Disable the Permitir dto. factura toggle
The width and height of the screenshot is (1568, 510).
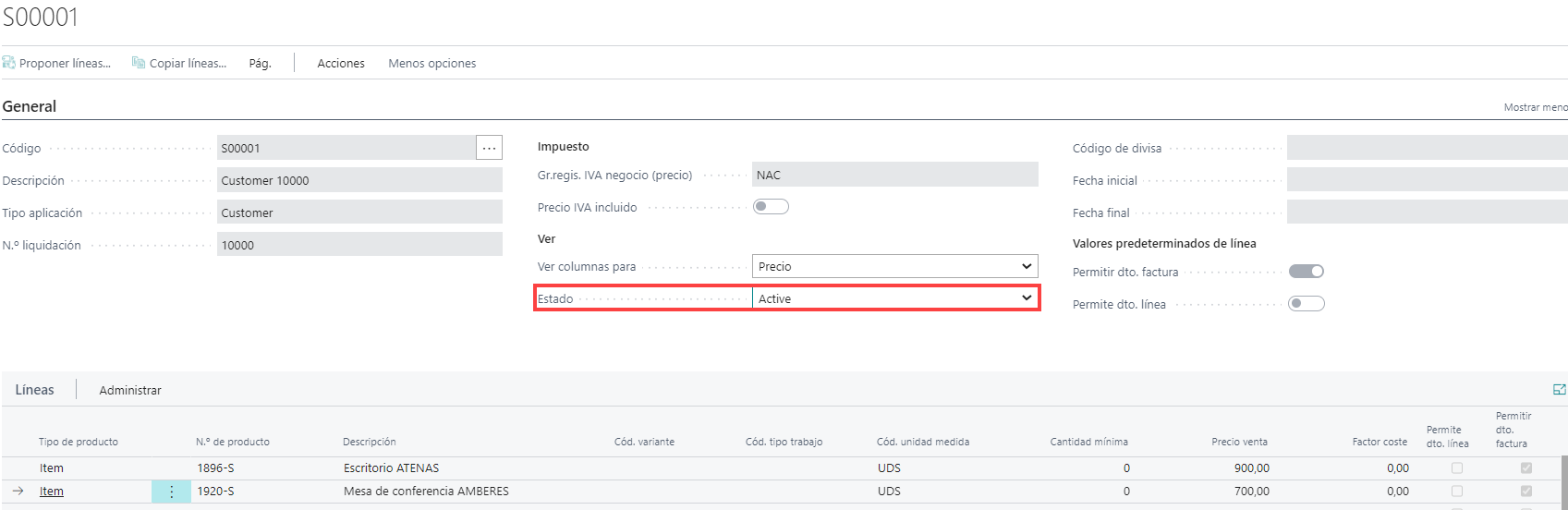[x=1306, y=272]
